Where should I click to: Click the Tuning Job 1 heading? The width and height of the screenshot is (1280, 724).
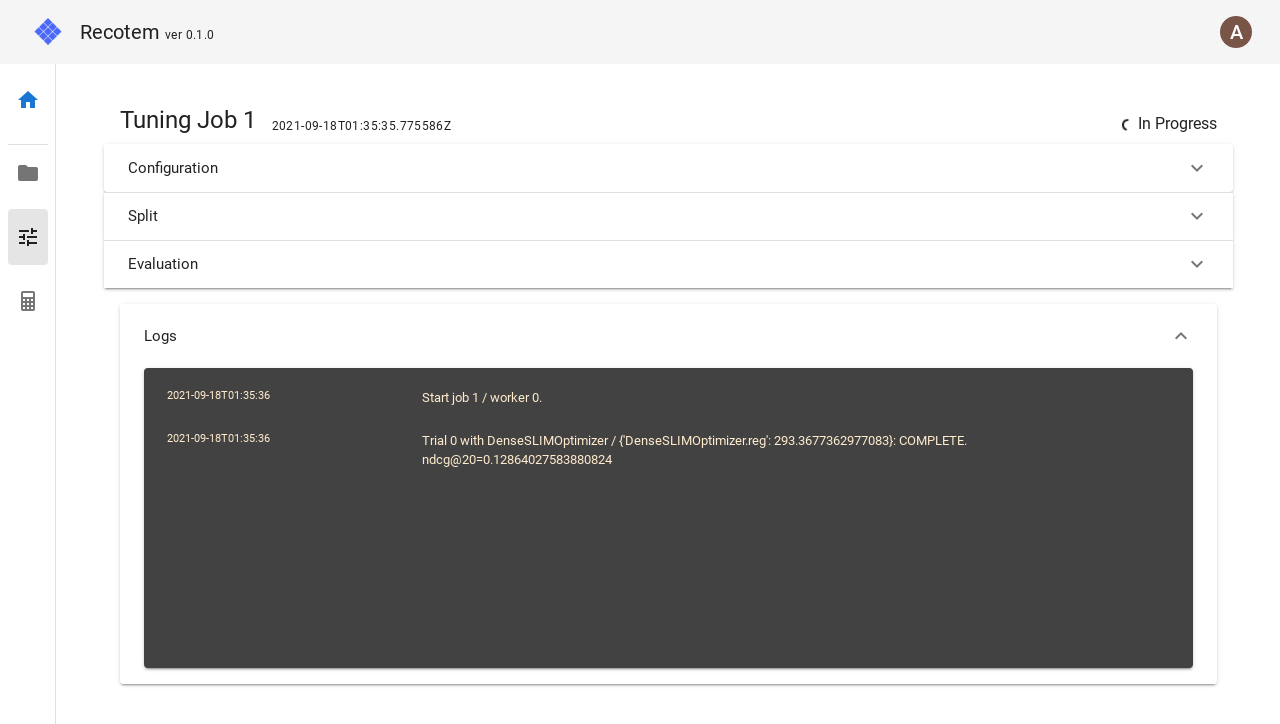tap(188, 120)
